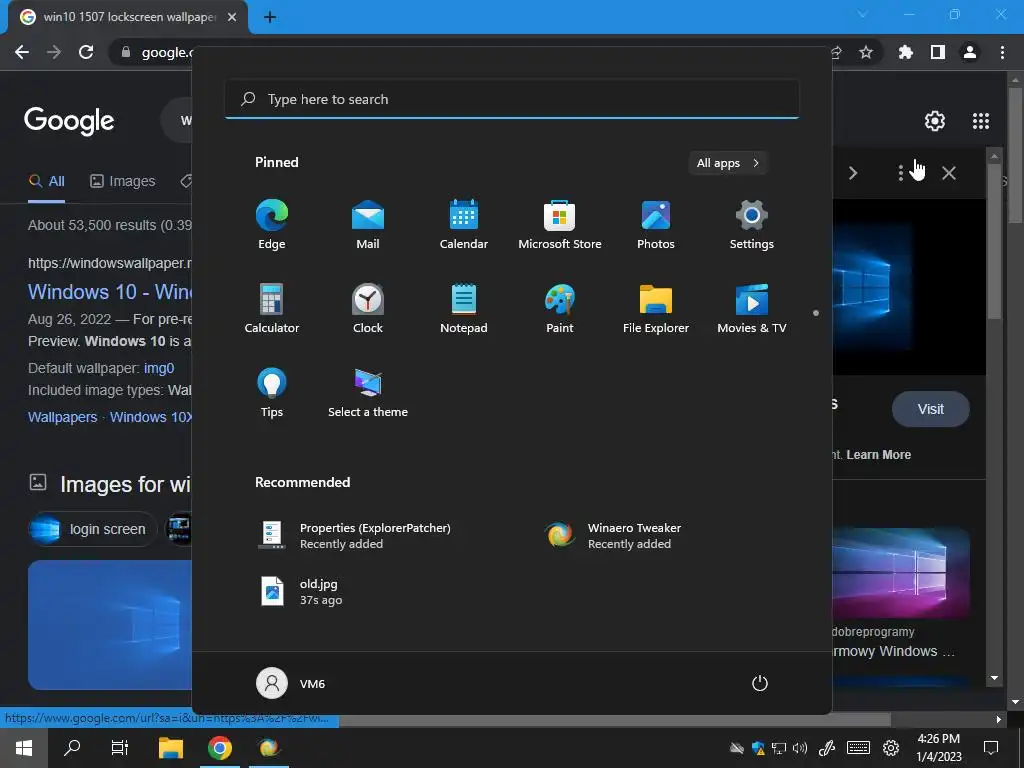The image size is (1024, 768).
Task: Click the Windows Start button on the taskbar
Action: click(24, 747)
